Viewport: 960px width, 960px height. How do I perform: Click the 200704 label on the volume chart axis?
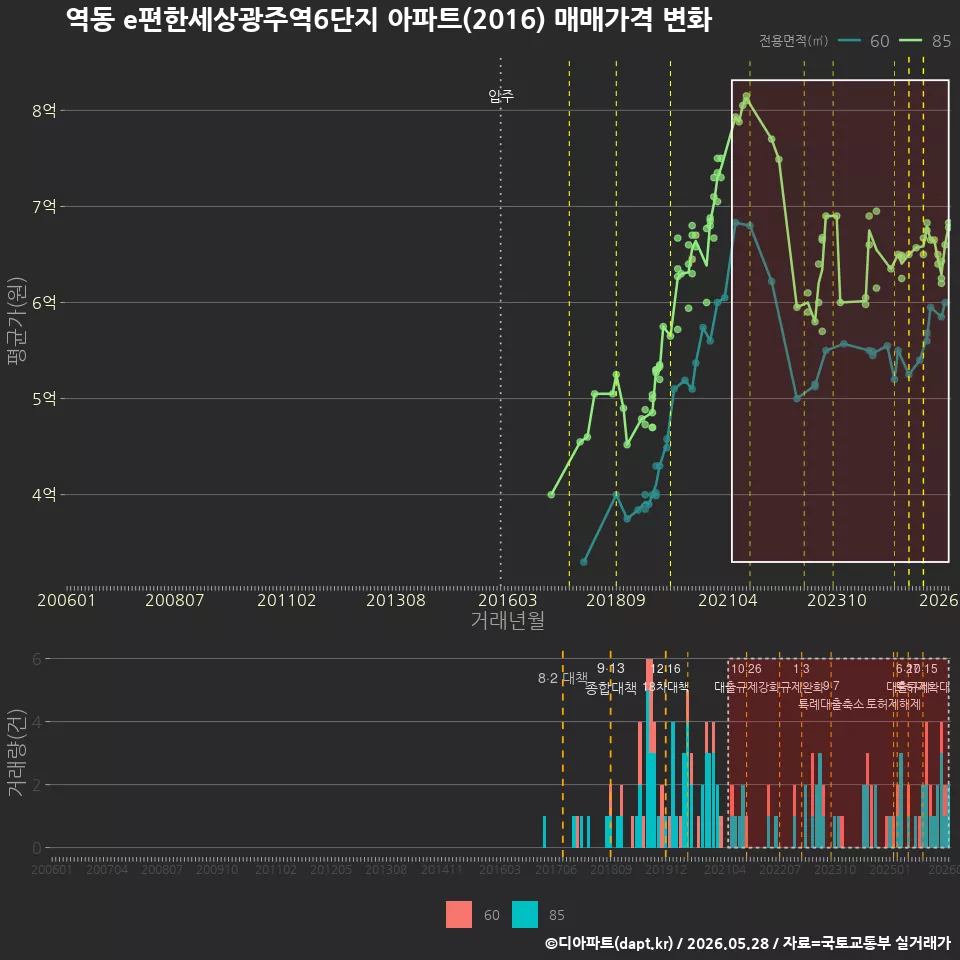click(107, 869)
